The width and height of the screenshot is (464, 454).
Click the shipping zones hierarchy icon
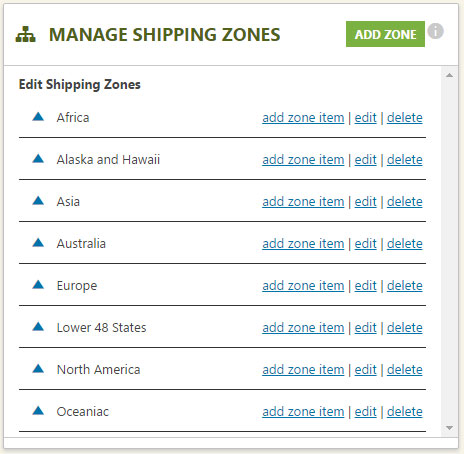coord(25,35)
